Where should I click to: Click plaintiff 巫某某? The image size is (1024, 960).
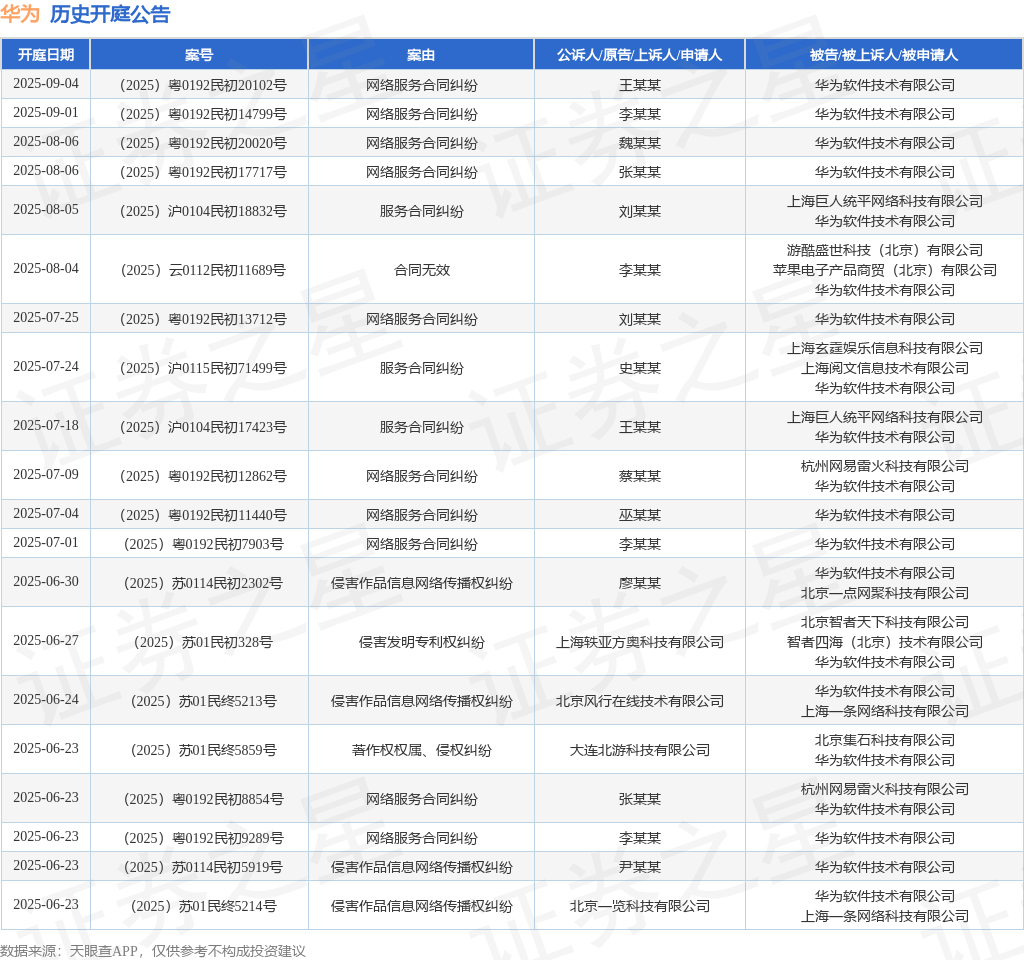pyautogui.click(x=640, y=515)
